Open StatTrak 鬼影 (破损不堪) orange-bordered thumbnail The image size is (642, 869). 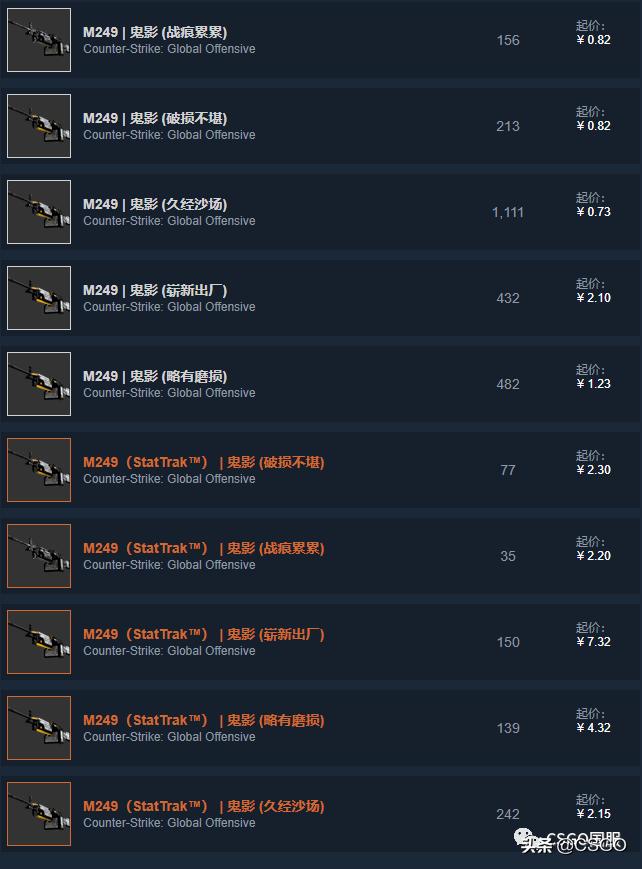(x=39, y=470)
